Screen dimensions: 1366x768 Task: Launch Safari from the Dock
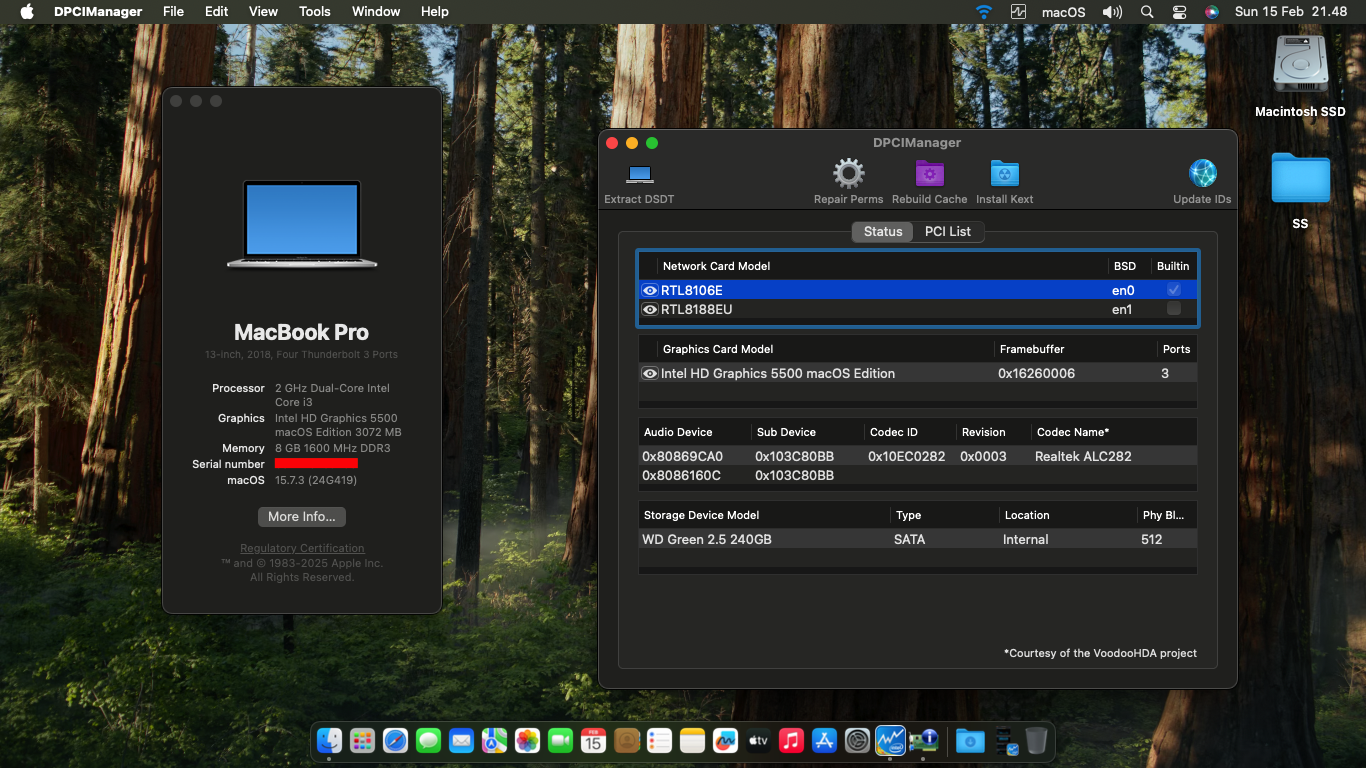click(395, 740)
